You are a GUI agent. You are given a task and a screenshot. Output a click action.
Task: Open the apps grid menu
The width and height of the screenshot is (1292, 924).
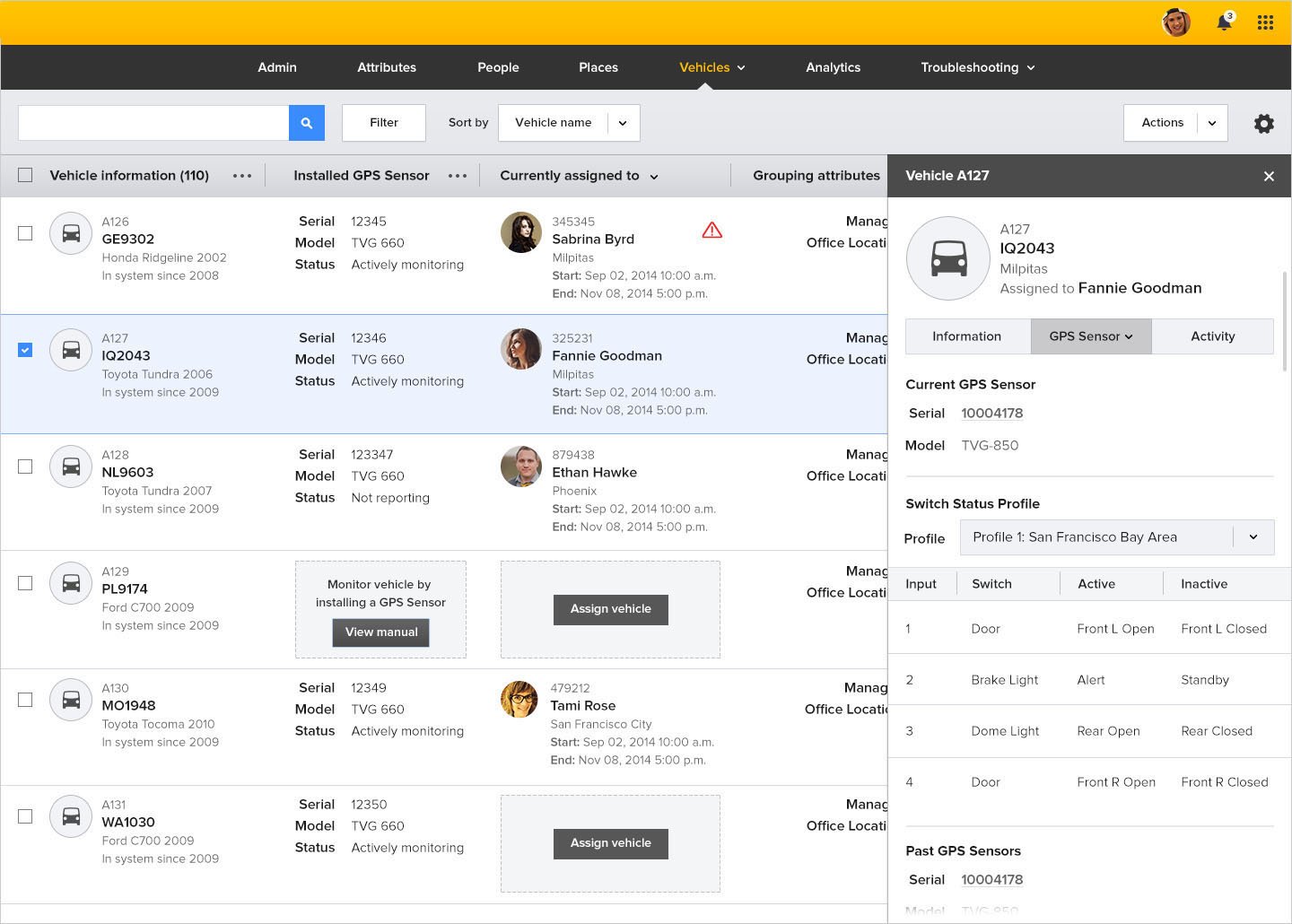(x=1265, y=23)
